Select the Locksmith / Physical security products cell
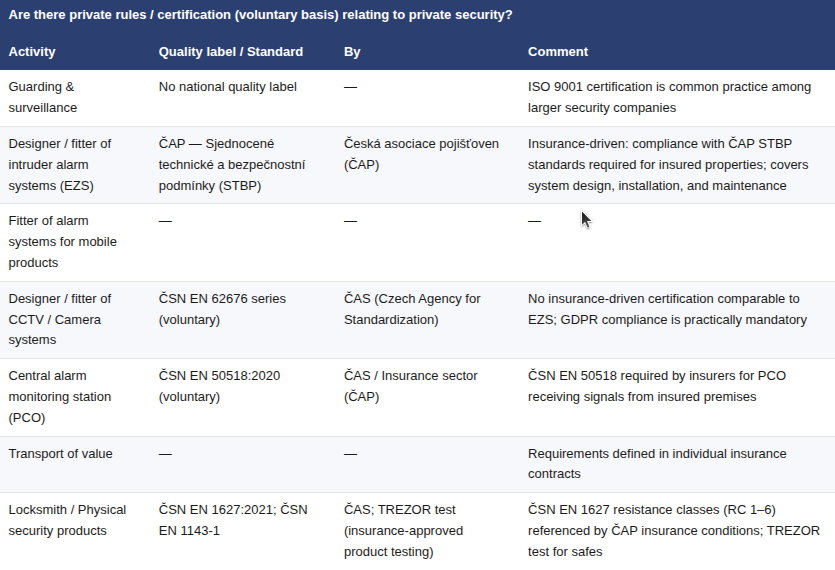The height and width of the screenshot is (570, 835). coord(67,520)
